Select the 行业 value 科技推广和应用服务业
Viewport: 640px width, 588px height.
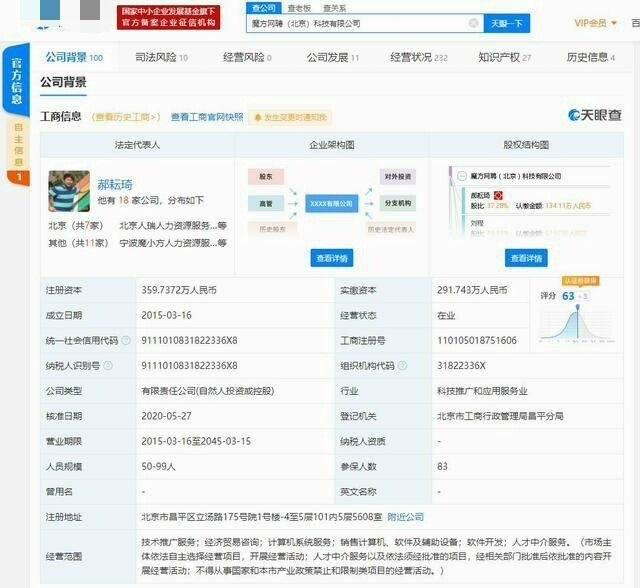tap(482, 391)
